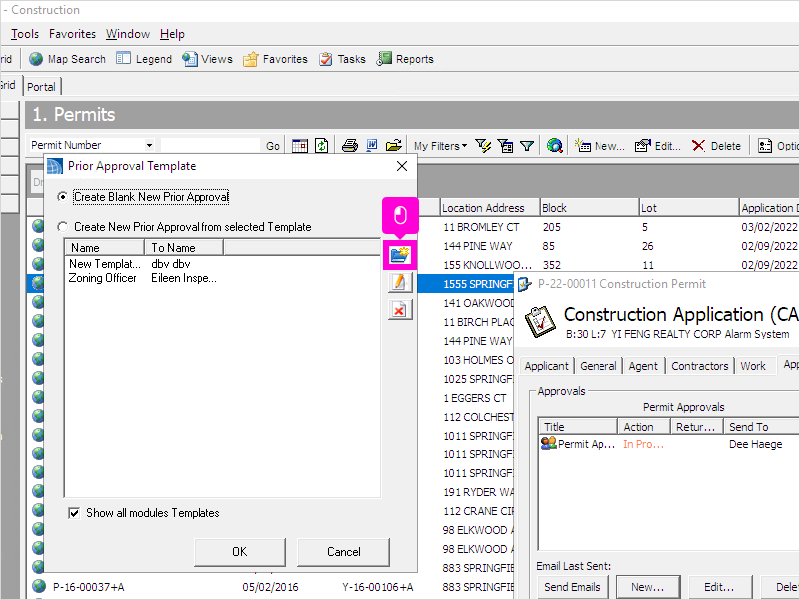
Task: Click the Send Emails button
Action: coord(572,587)
